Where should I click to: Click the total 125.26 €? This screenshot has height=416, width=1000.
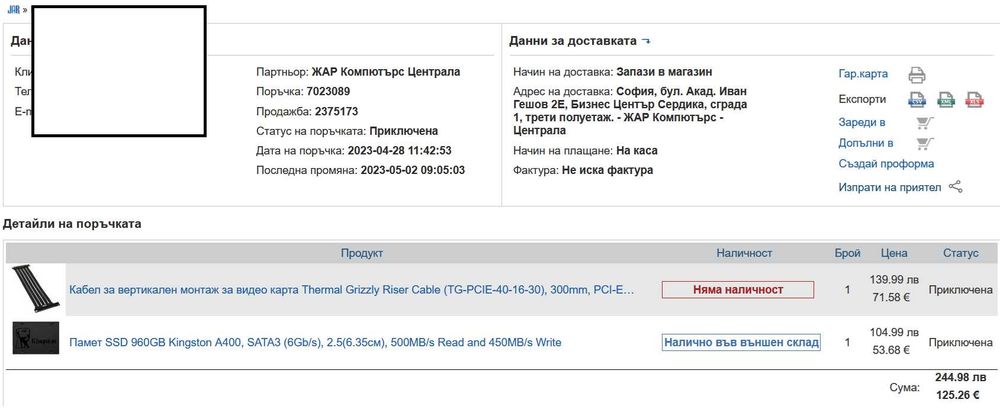click(x=957, y=396)
